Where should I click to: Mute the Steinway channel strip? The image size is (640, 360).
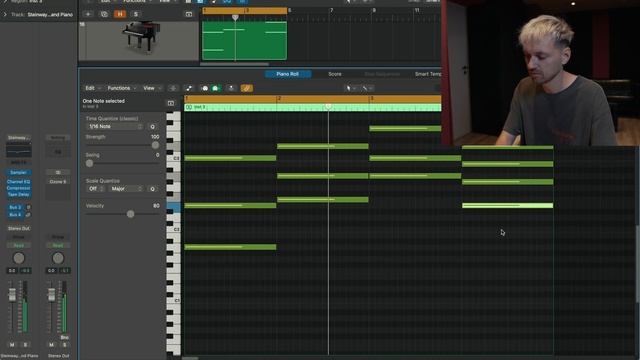12,345
